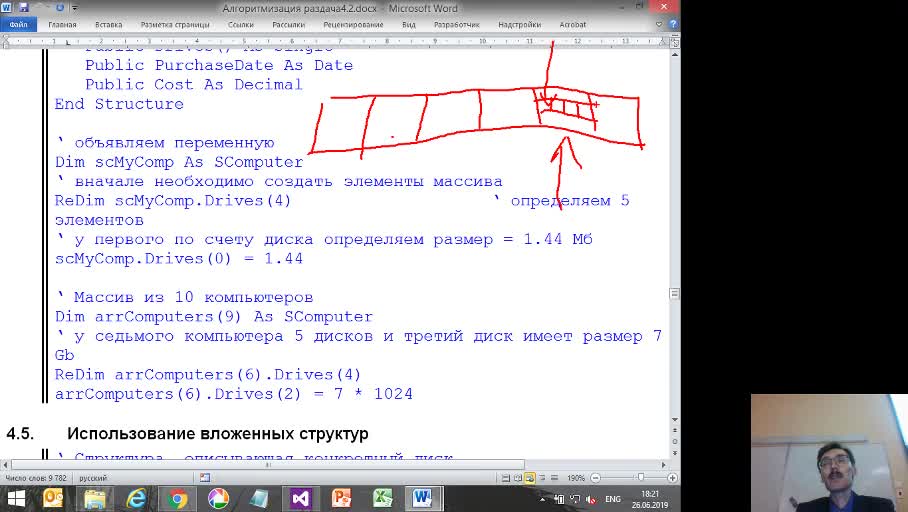This screenshot has width=908, height=512.
Task: Open the Customize Quick Access Toolbar dropdown
Action: (75, 8)
